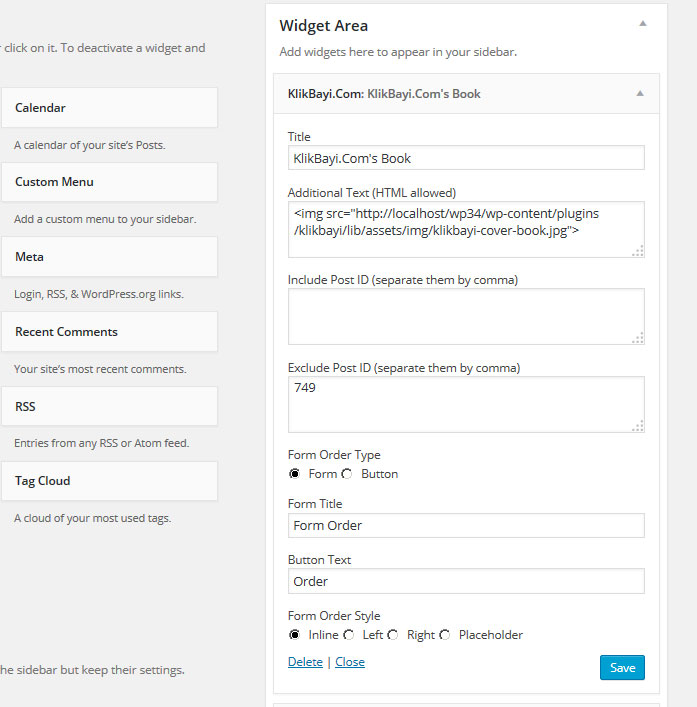Grab Additional Text textarea resize handle
Screen dimensions: 697x707
[638, 251]
